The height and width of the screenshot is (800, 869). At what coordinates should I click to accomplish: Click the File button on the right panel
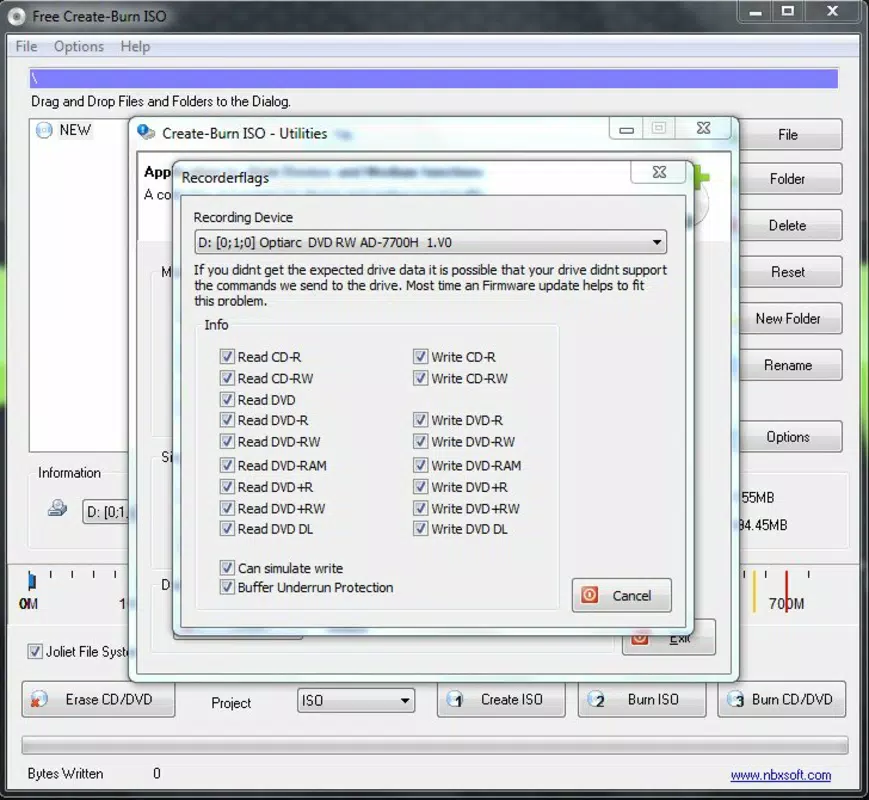click(x=790, y=135)
